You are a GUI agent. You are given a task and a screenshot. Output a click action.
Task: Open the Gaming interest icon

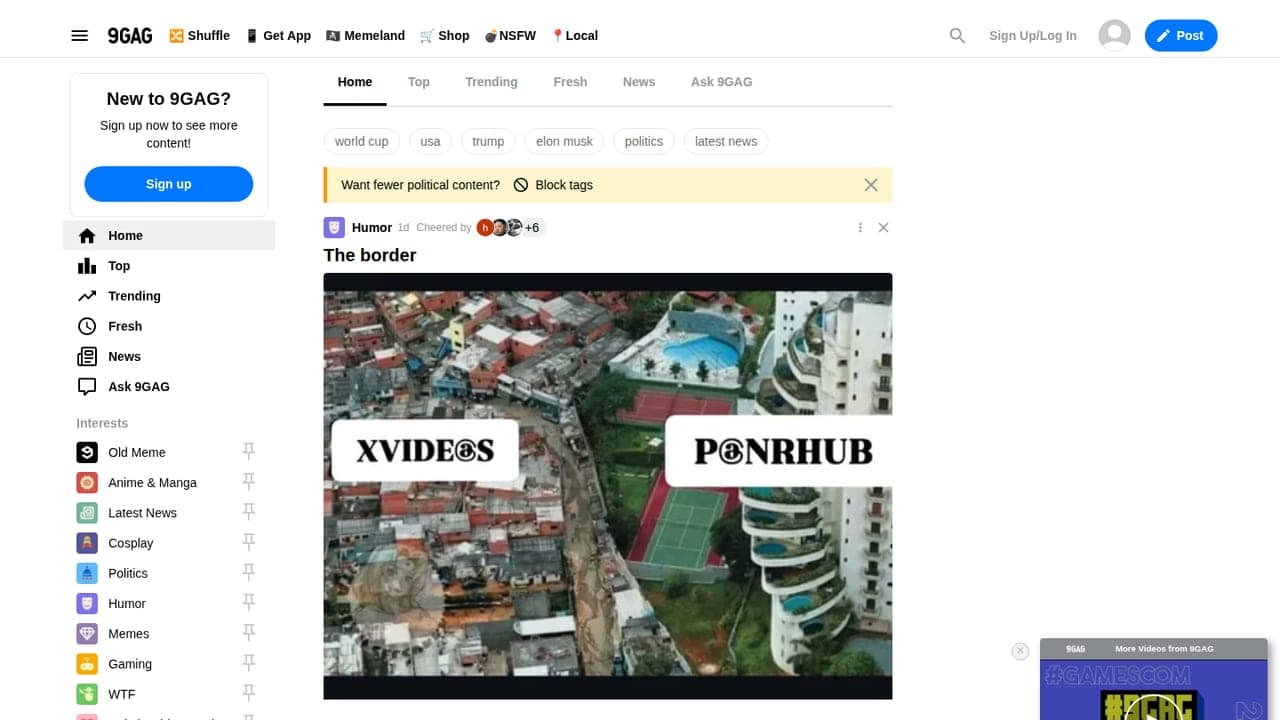(x=87, y=664)
